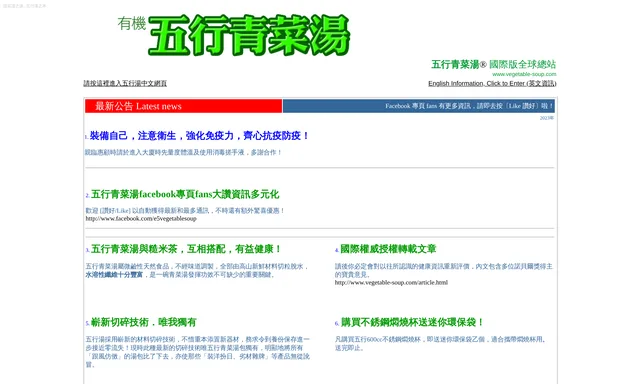Image resolution: width=640 pixels, height=384 pixels.
Task: Click the blue Facebook 專頁 fans banner
Action: click(x=419, y=106)
